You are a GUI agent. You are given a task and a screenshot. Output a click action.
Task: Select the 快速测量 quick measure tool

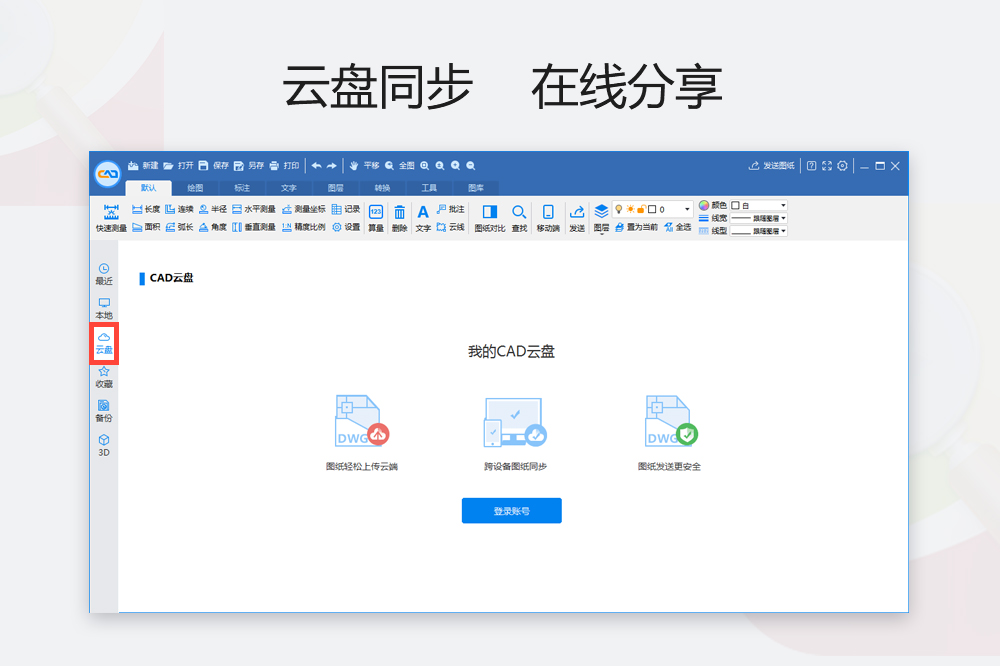point(110,219)
